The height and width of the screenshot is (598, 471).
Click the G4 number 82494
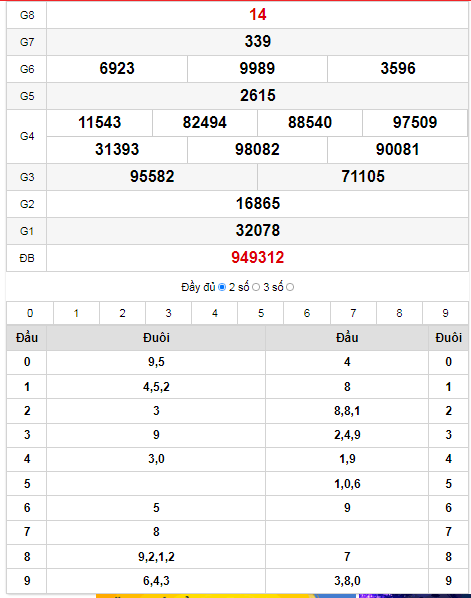click(x=205, y=122)
